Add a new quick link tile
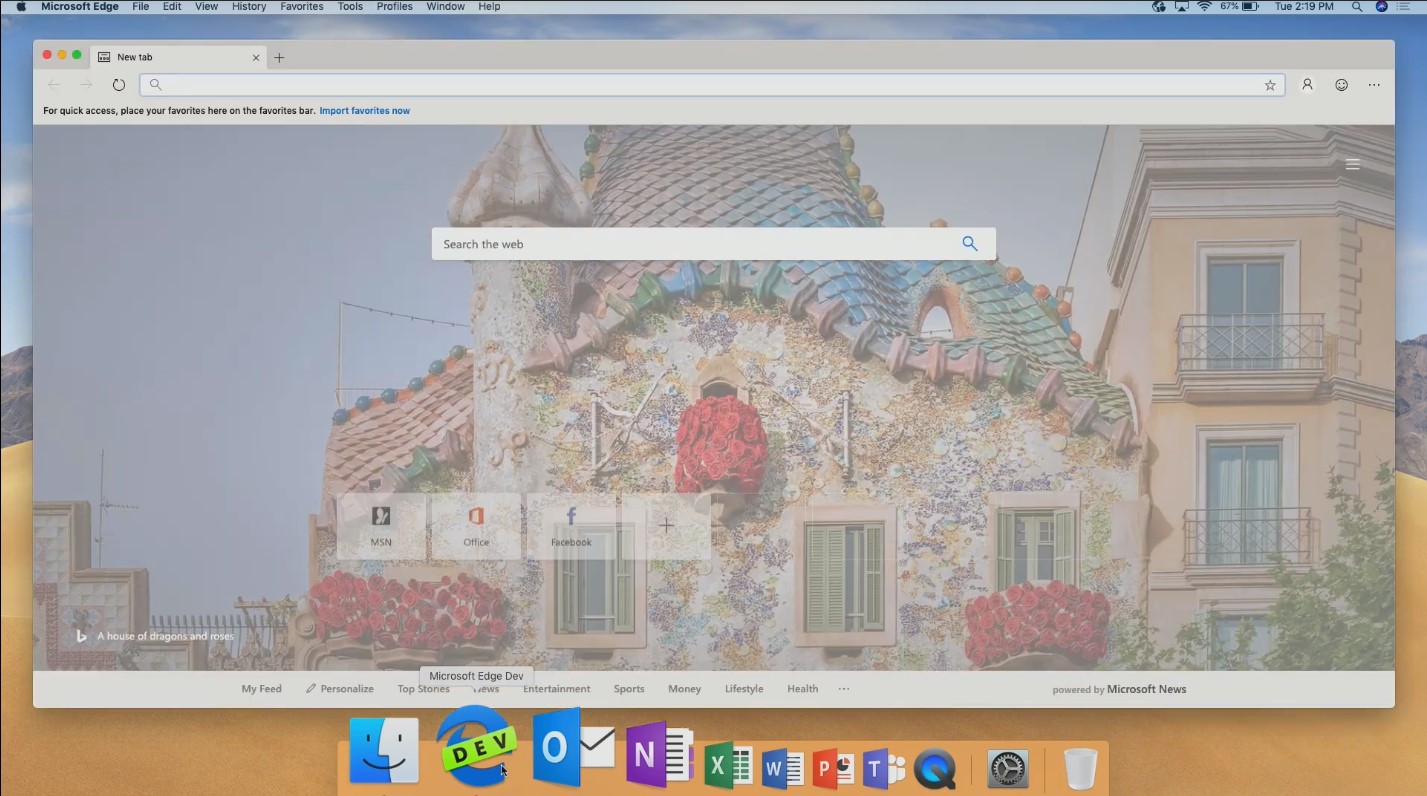Image resolution: width=1427 pixels, height=796 pixels. 666,525
